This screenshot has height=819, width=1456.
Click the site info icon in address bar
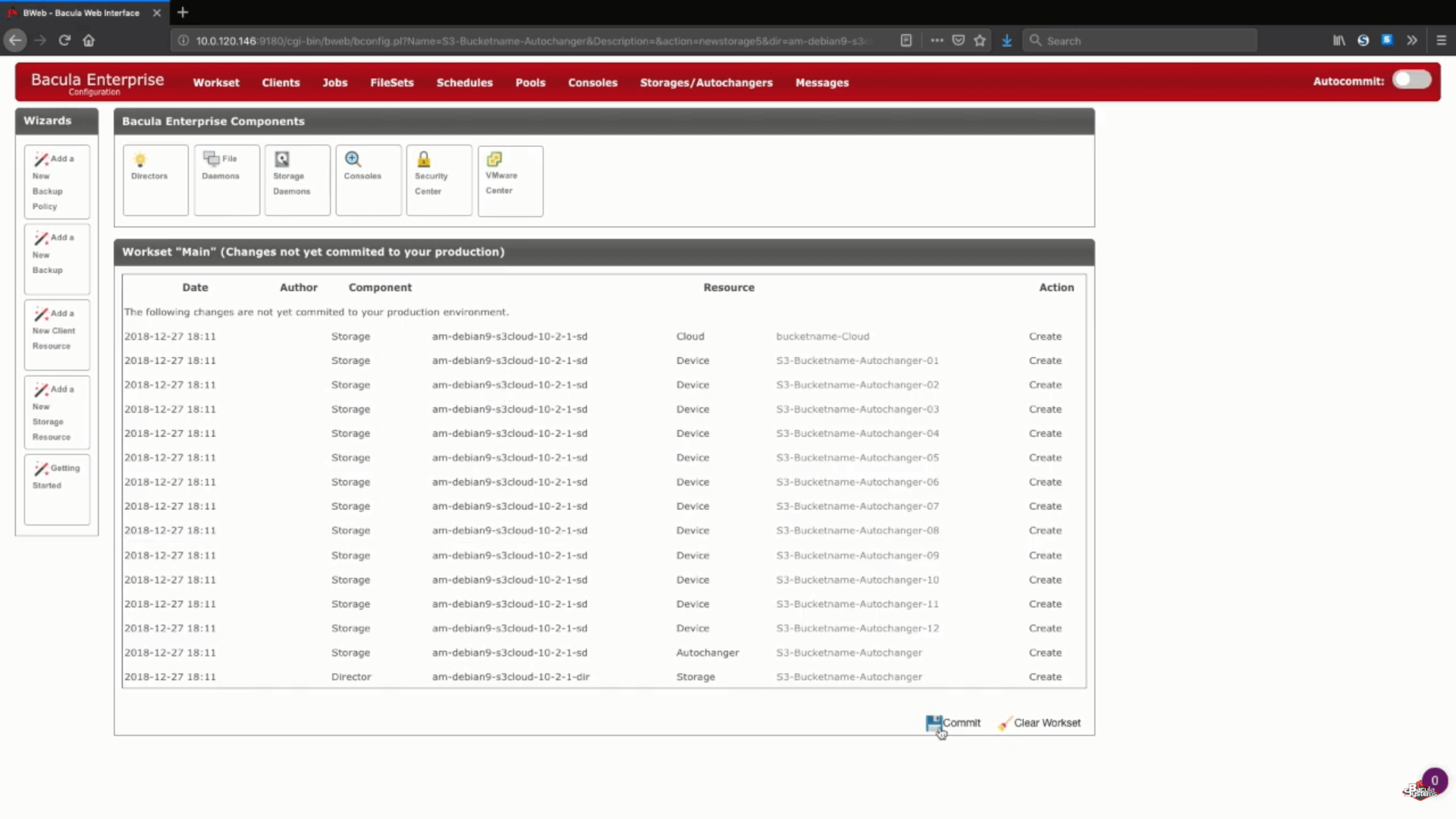click(x=183, y=40)
